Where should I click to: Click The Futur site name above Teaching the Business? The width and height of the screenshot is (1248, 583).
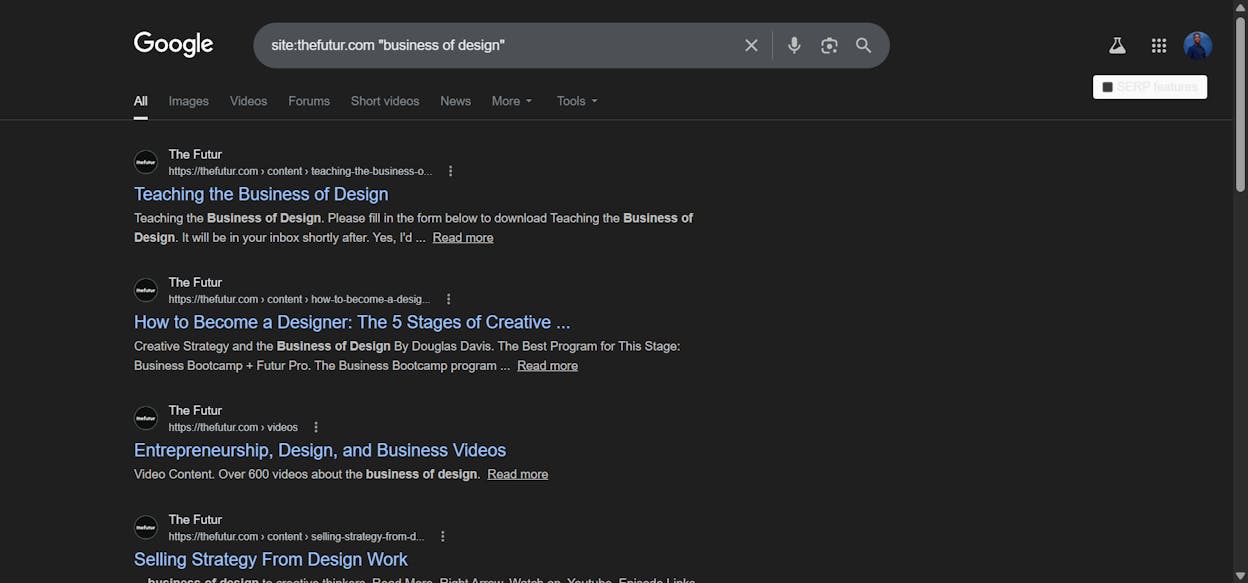pos(195,154)
